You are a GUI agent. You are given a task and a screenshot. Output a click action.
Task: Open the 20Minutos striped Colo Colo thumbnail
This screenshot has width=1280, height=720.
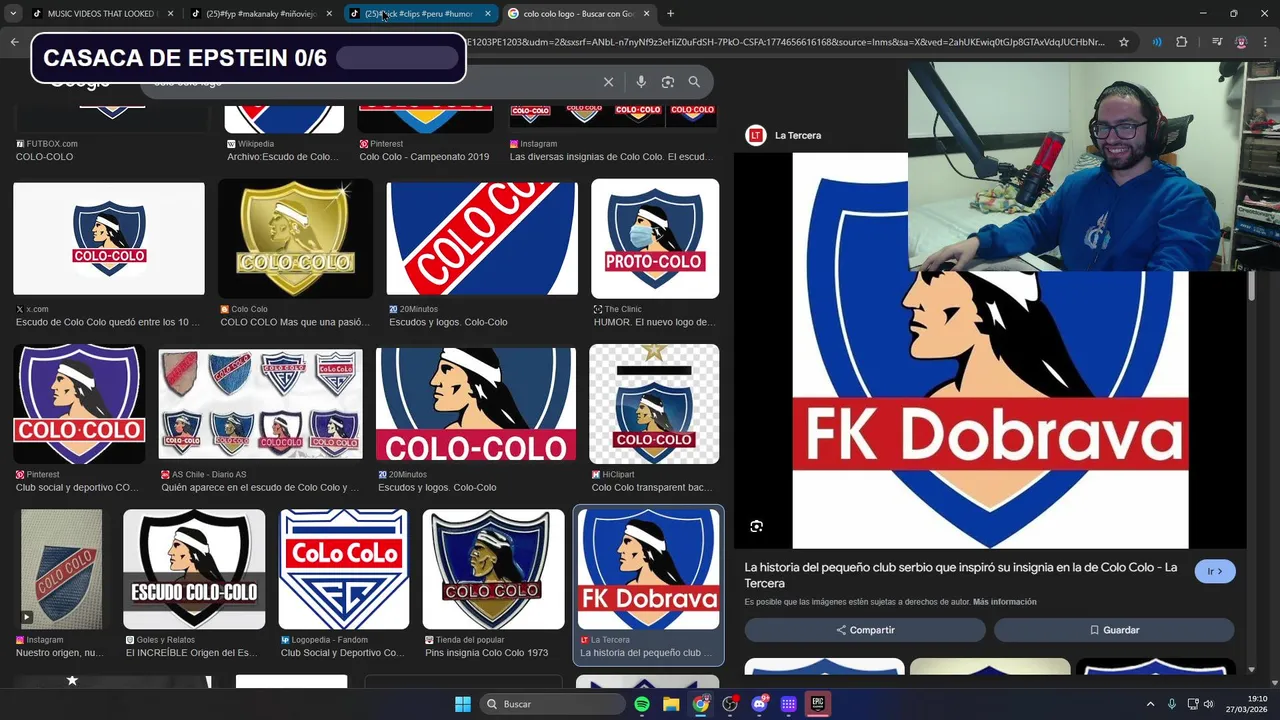pos(482,238)
